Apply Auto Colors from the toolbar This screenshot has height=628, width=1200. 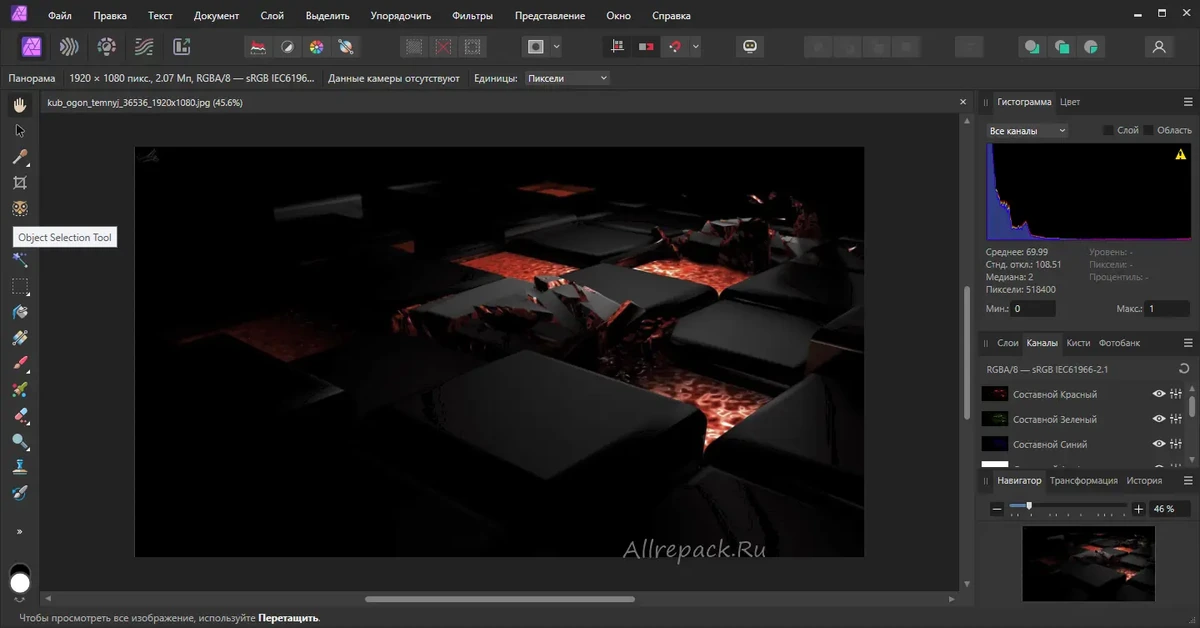pos(316,46)
